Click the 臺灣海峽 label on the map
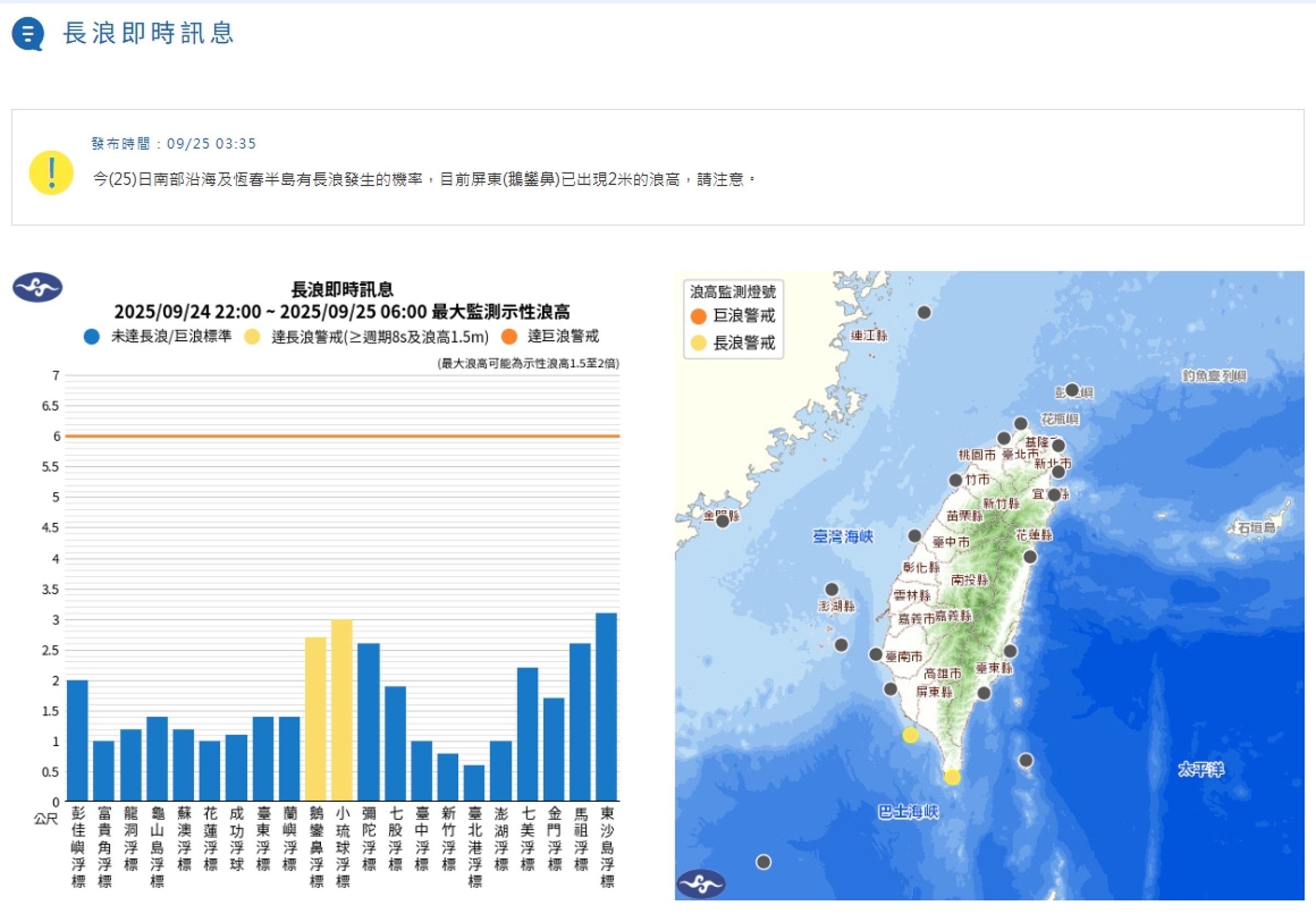The image size is (1316, 914). 843,537
